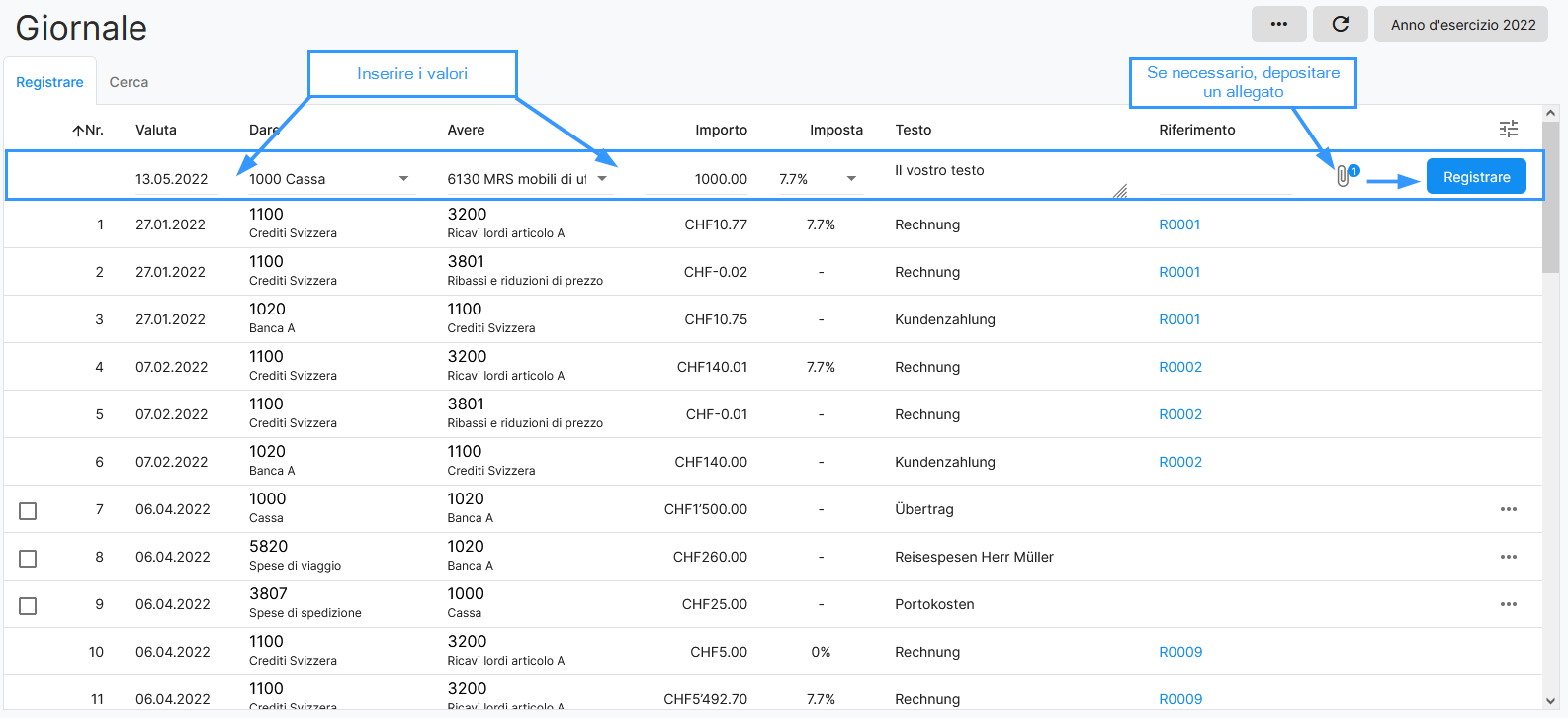Click the Imposta column header
Image resolution: width=1568 pixels, height=718 pixels.
836,130
